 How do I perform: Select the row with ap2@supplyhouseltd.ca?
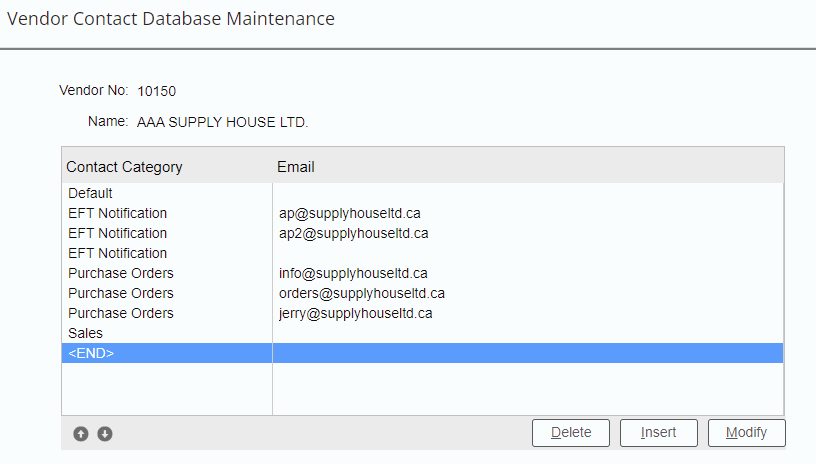(353, 233)
